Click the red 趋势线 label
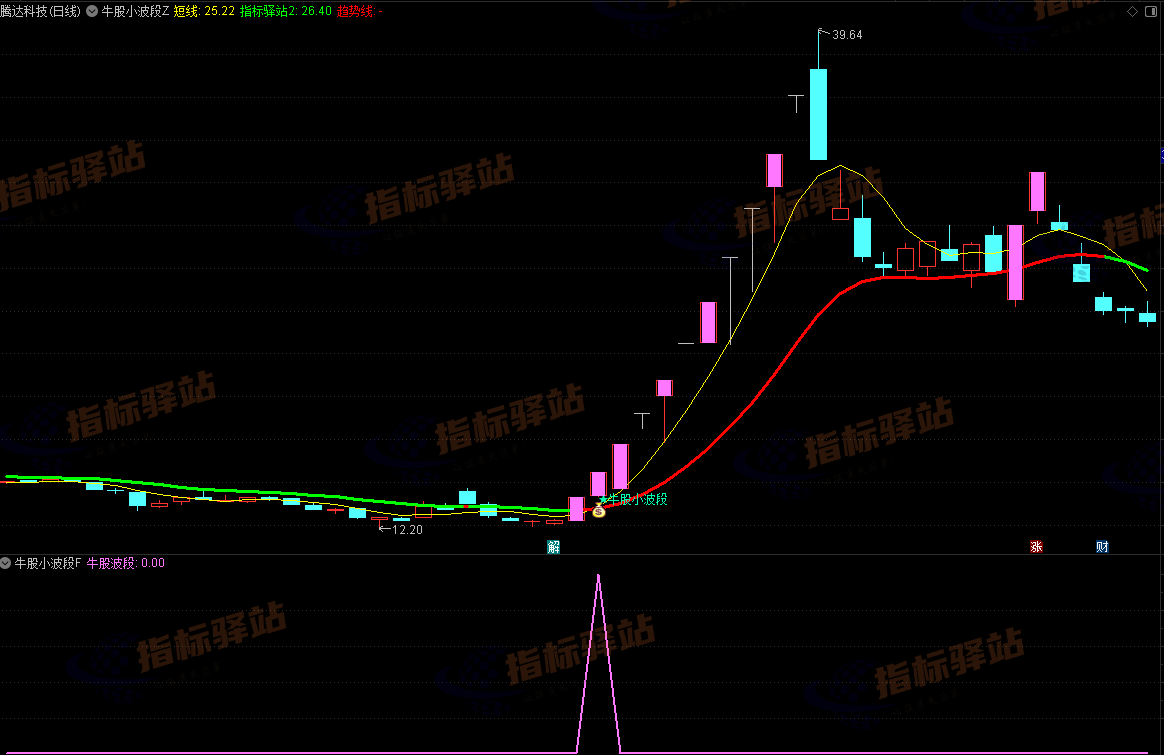This screenshot has width=1164, height=755. [359, 11]
